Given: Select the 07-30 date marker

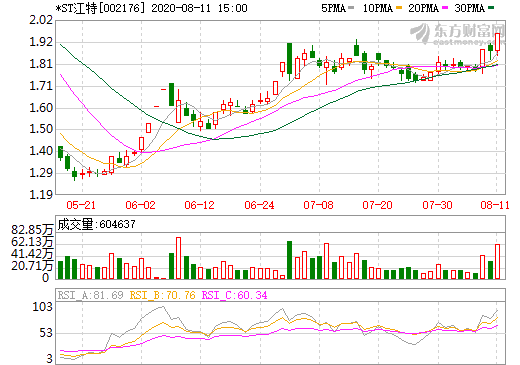Looking at the screenshot, I should 437,205.
